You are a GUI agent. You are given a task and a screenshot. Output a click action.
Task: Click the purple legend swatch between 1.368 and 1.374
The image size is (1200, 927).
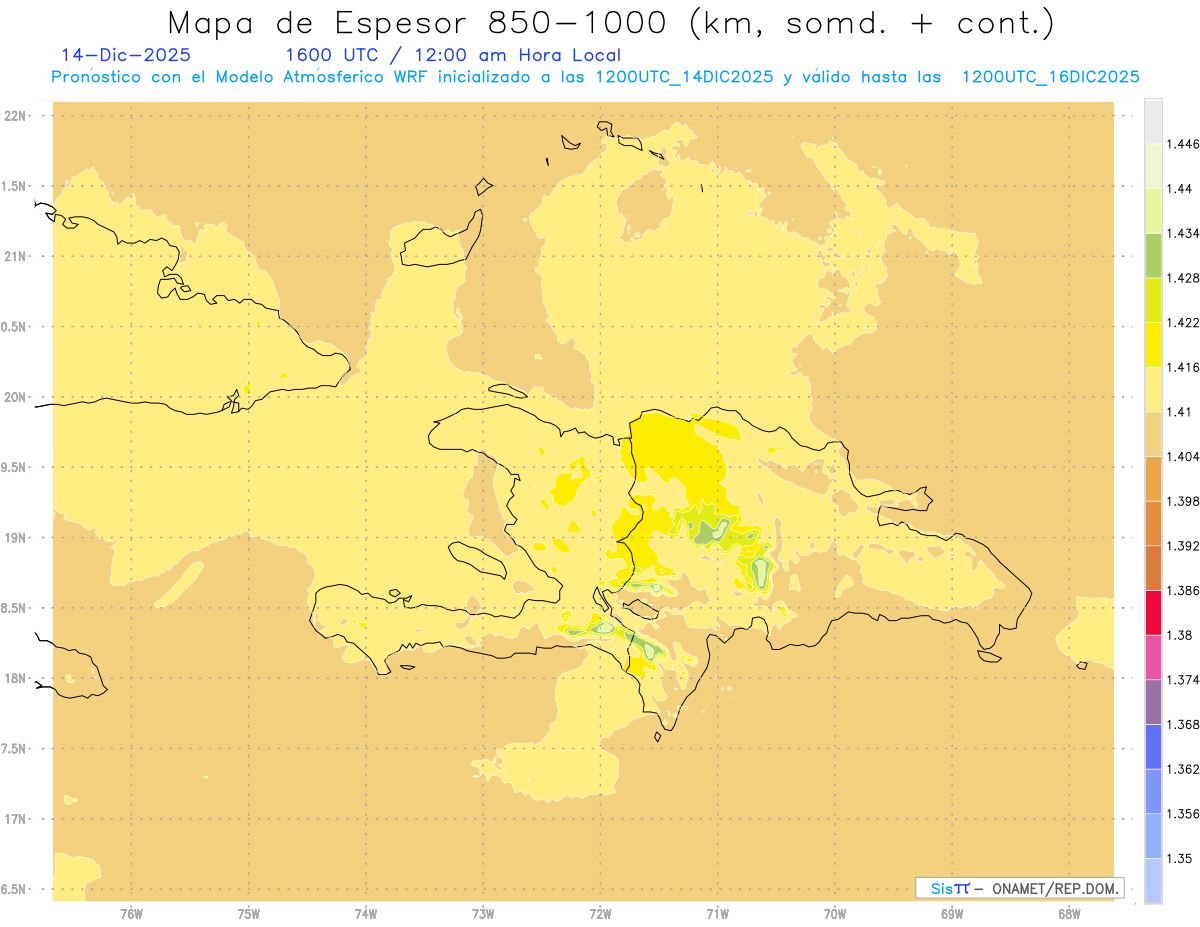tap(1153, 702)
